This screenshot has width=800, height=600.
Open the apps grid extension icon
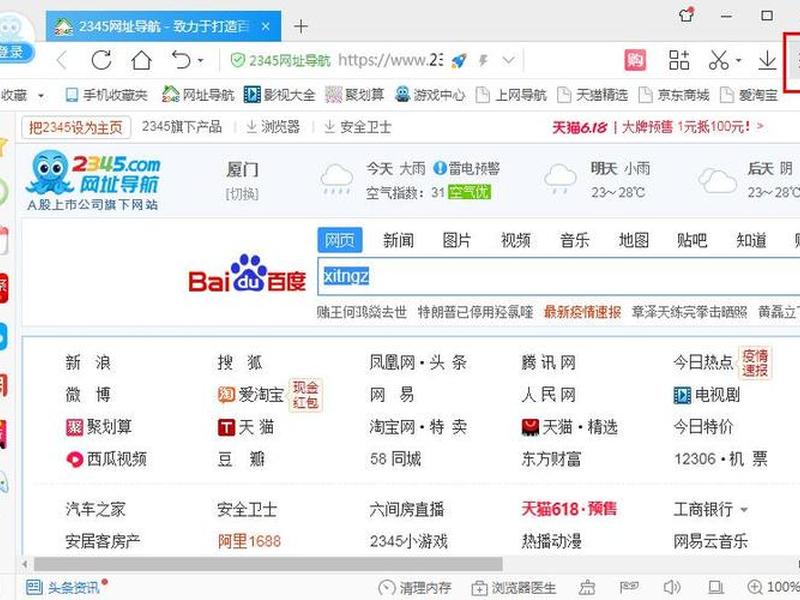(679, 60)
